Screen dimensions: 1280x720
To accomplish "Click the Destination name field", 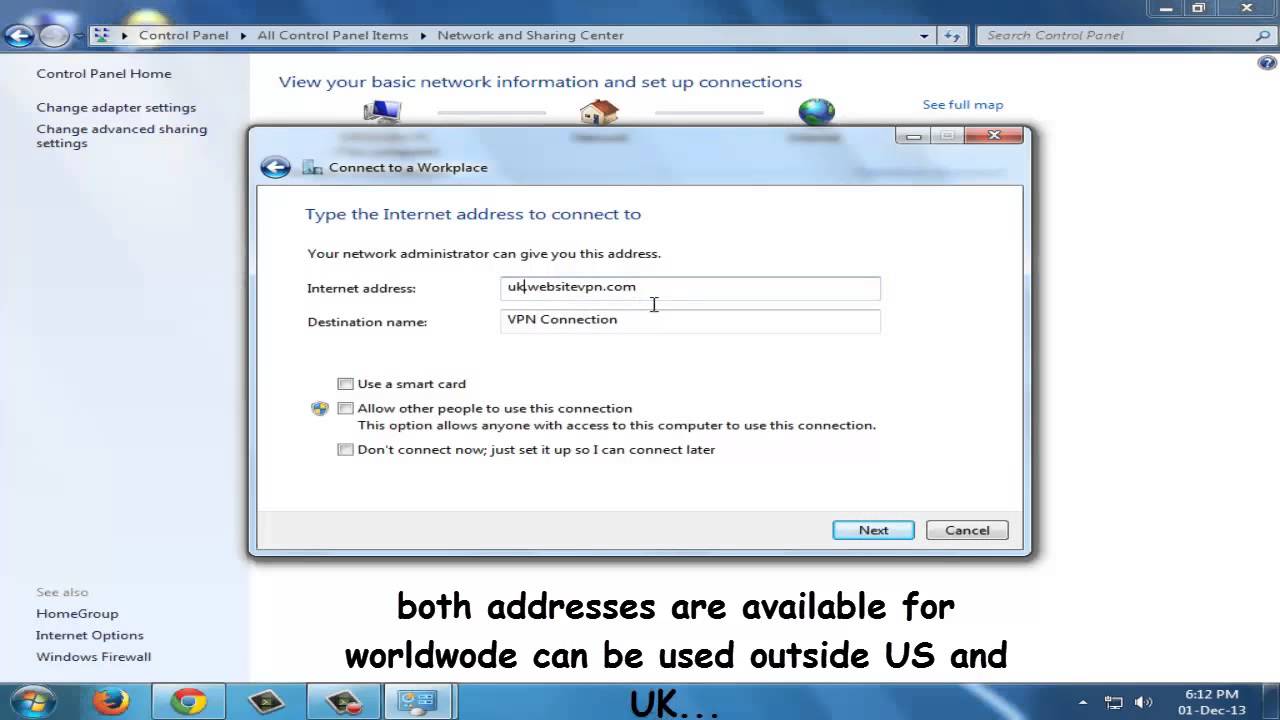I will (x=690, y=321).
